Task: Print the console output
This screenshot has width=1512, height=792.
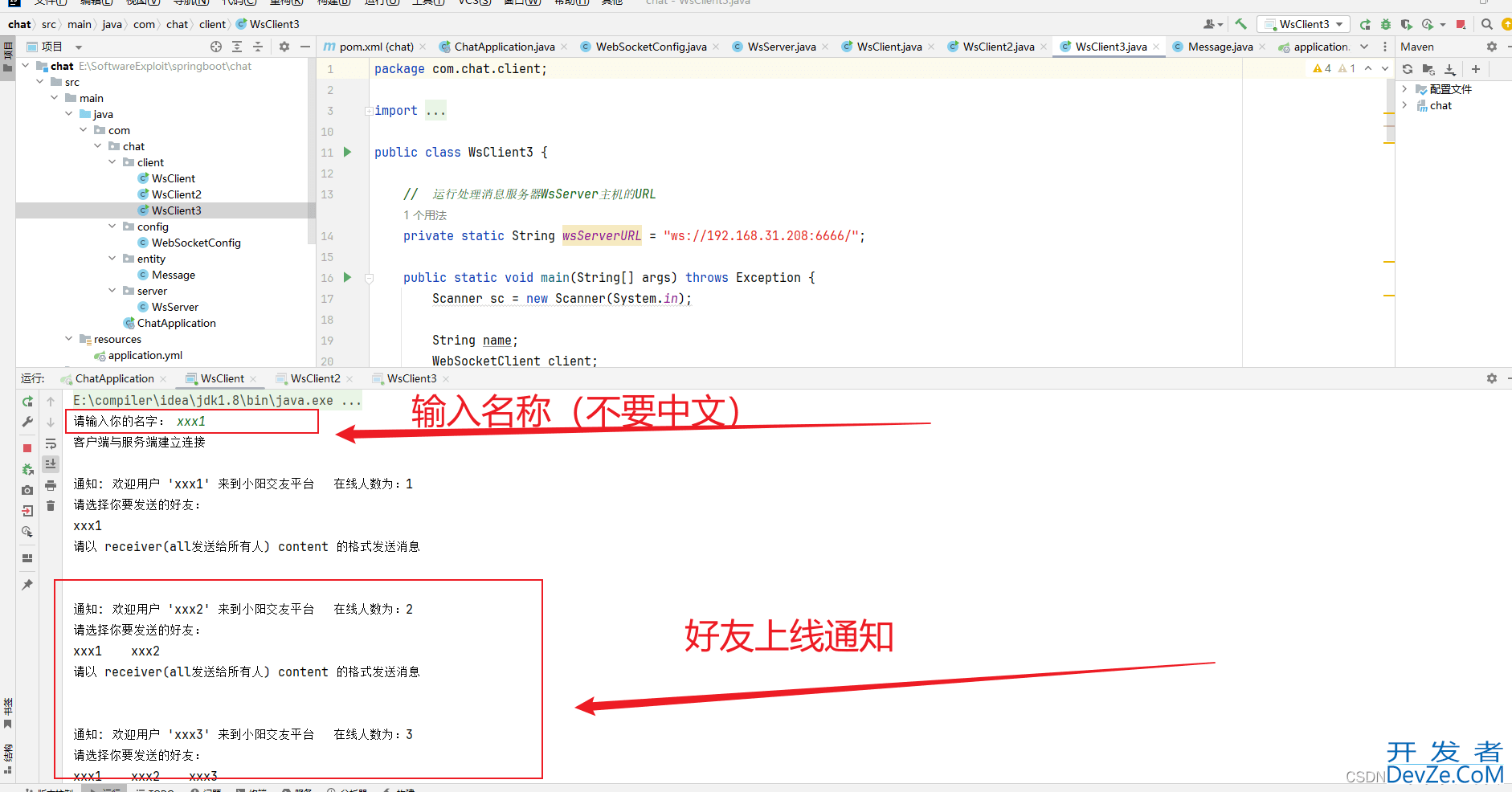Action: [51, 485]
